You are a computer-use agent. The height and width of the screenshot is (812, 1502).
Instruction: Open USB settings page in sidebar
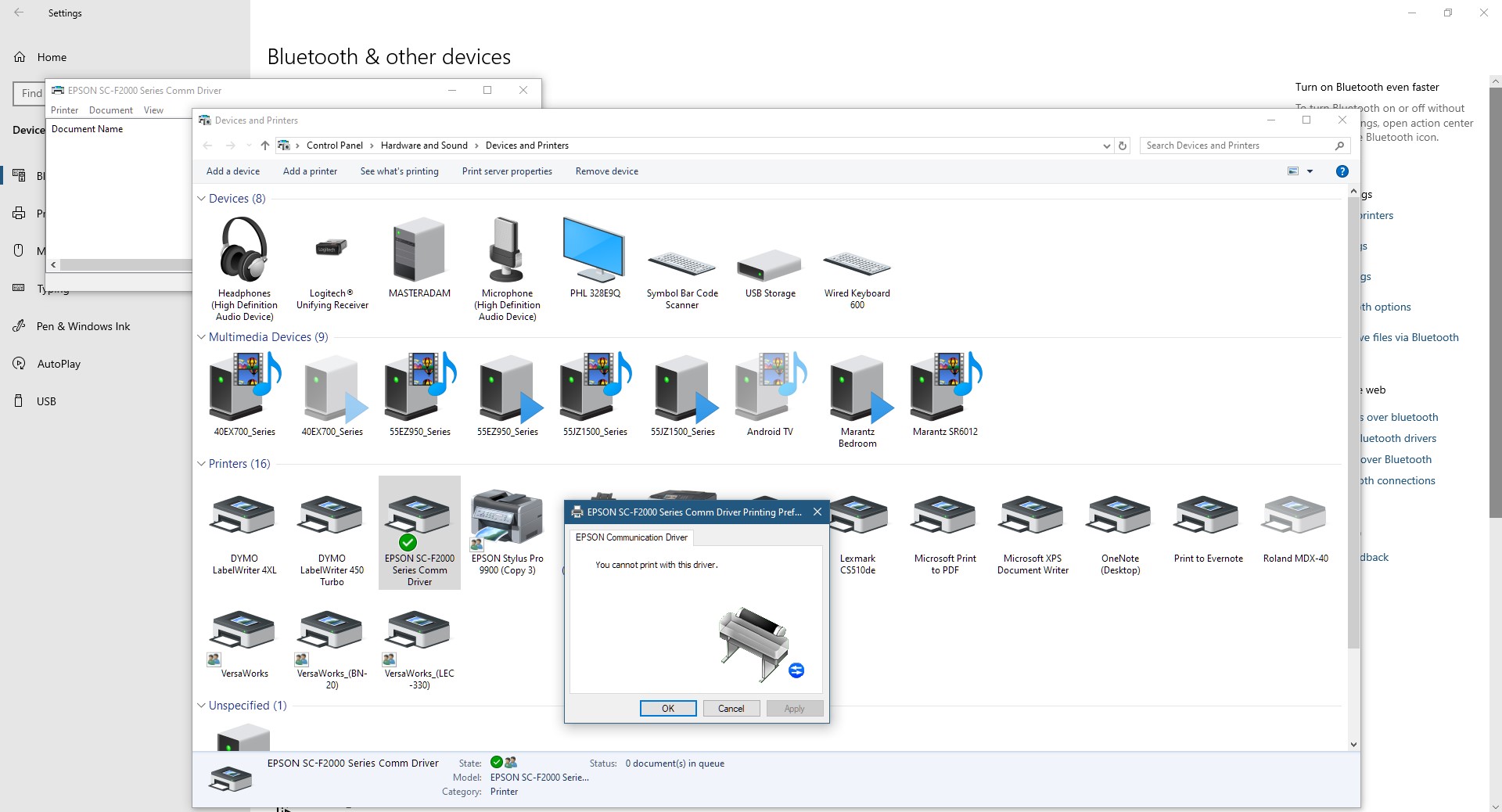46,401
